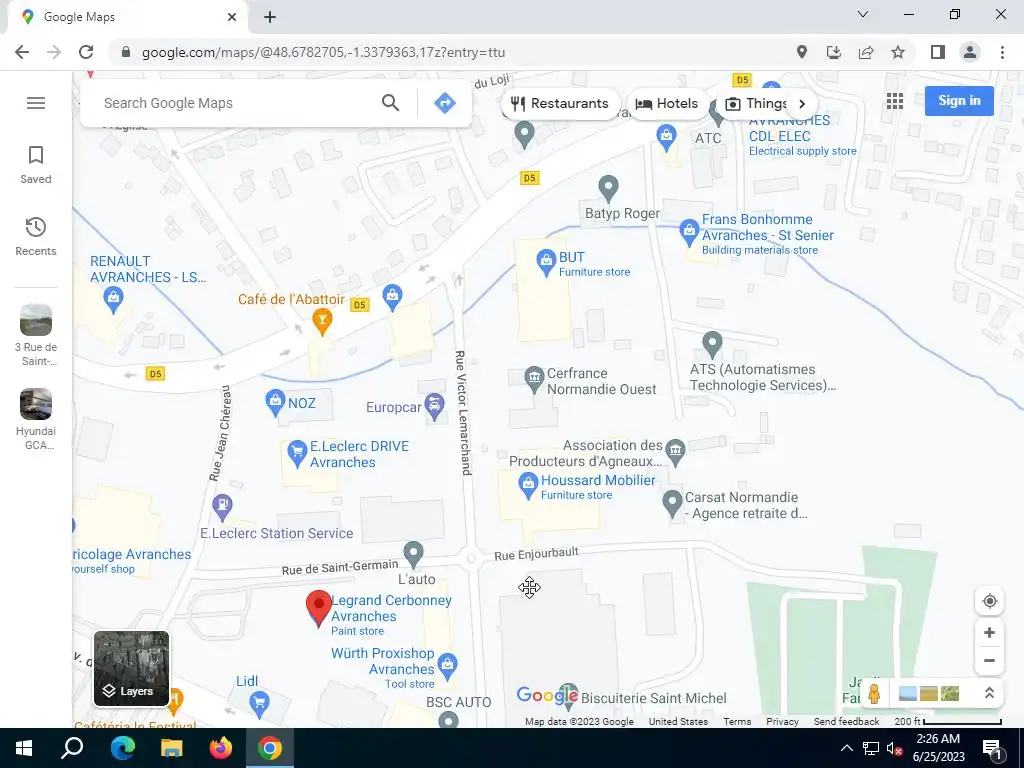This screenshot has height=768, width=1024.
Task: Open a new browser tab
Action: point(270,17)
